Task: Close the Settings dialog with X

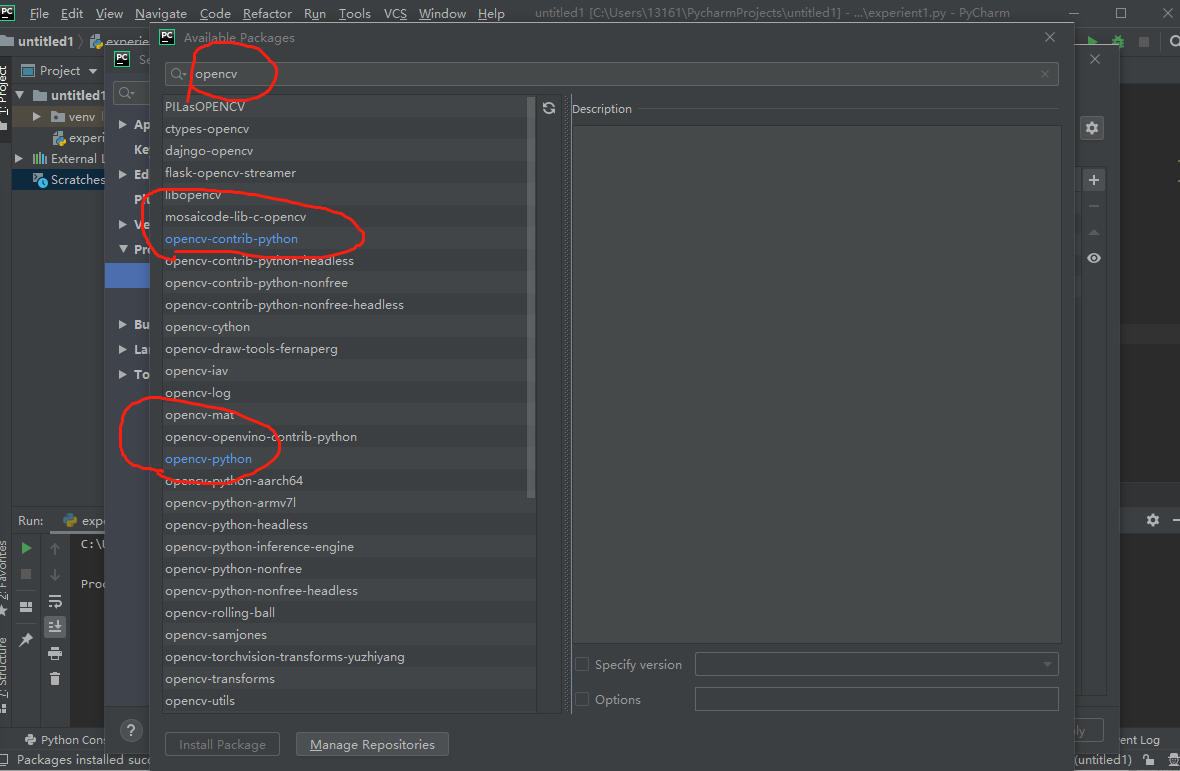Action: pos(1095,59)
